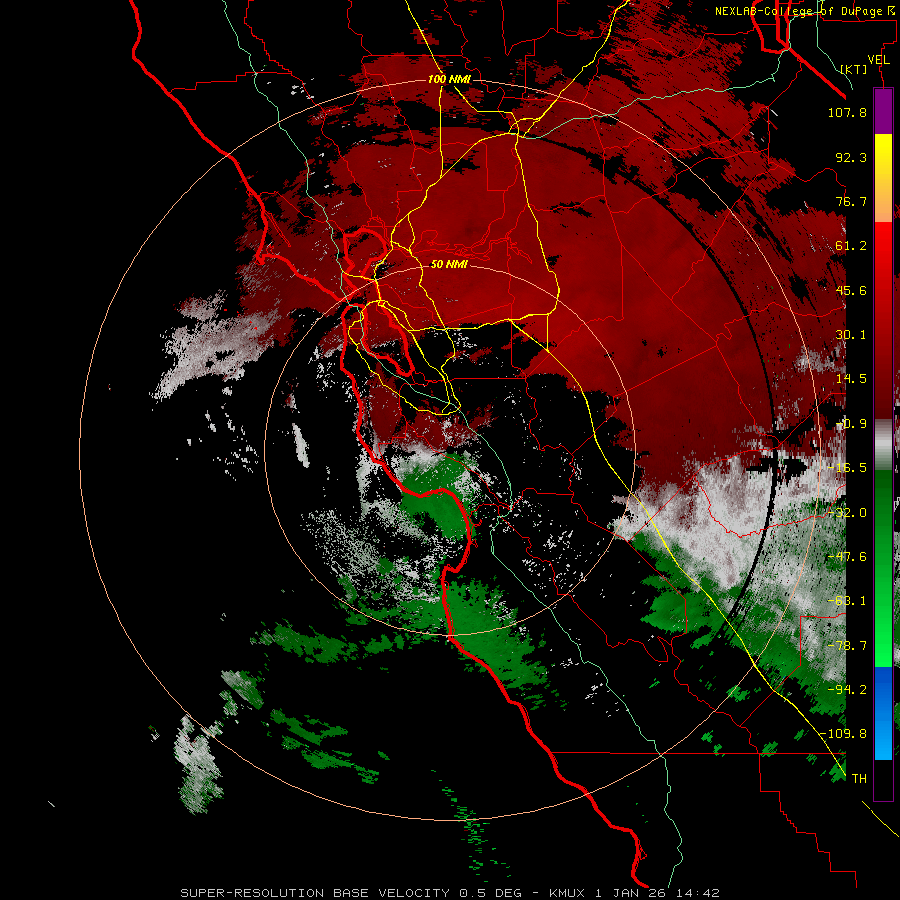The image size is (900, 900).
Task: Click the 107.8 velocity scale value
Action: (x=847, y=112)
